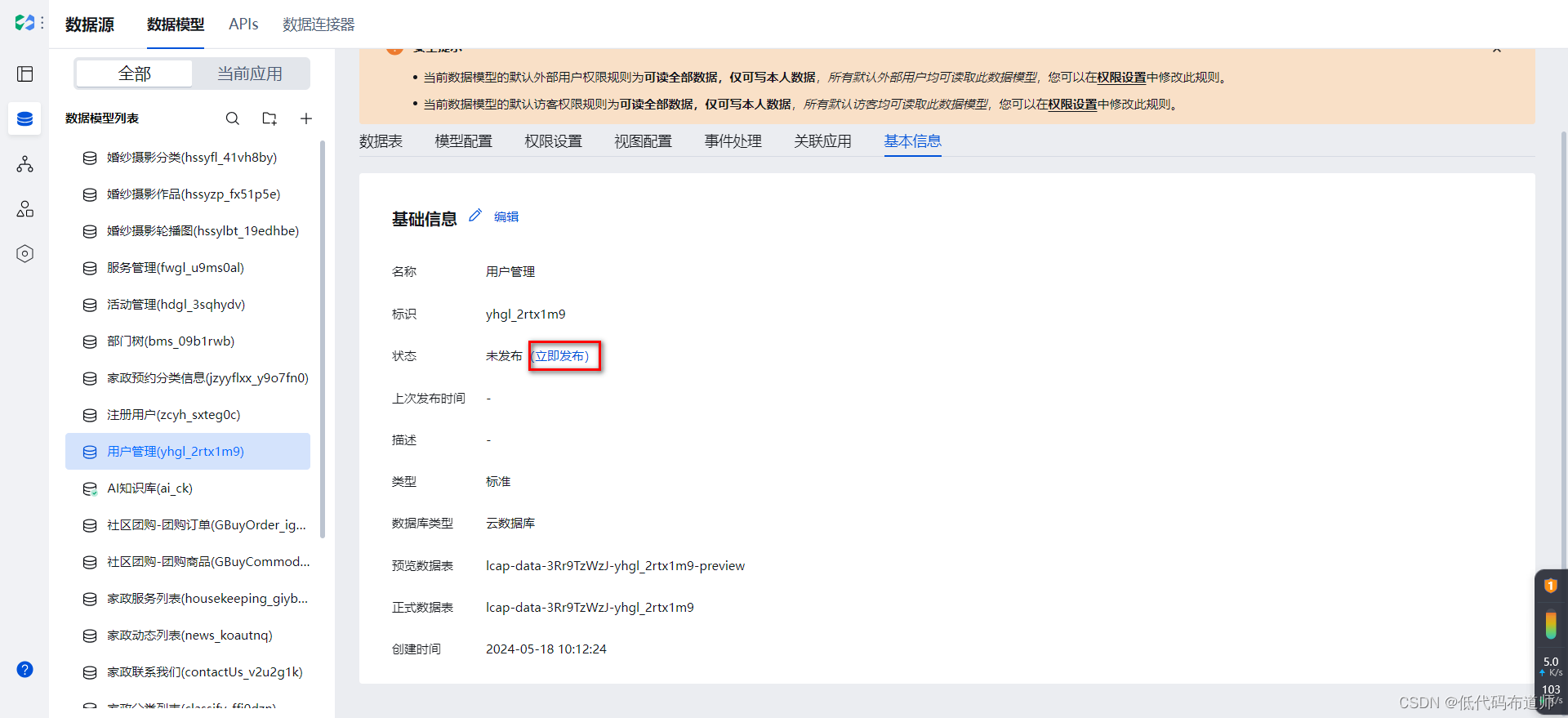Open the 模型配置 tab

(464, 141)
